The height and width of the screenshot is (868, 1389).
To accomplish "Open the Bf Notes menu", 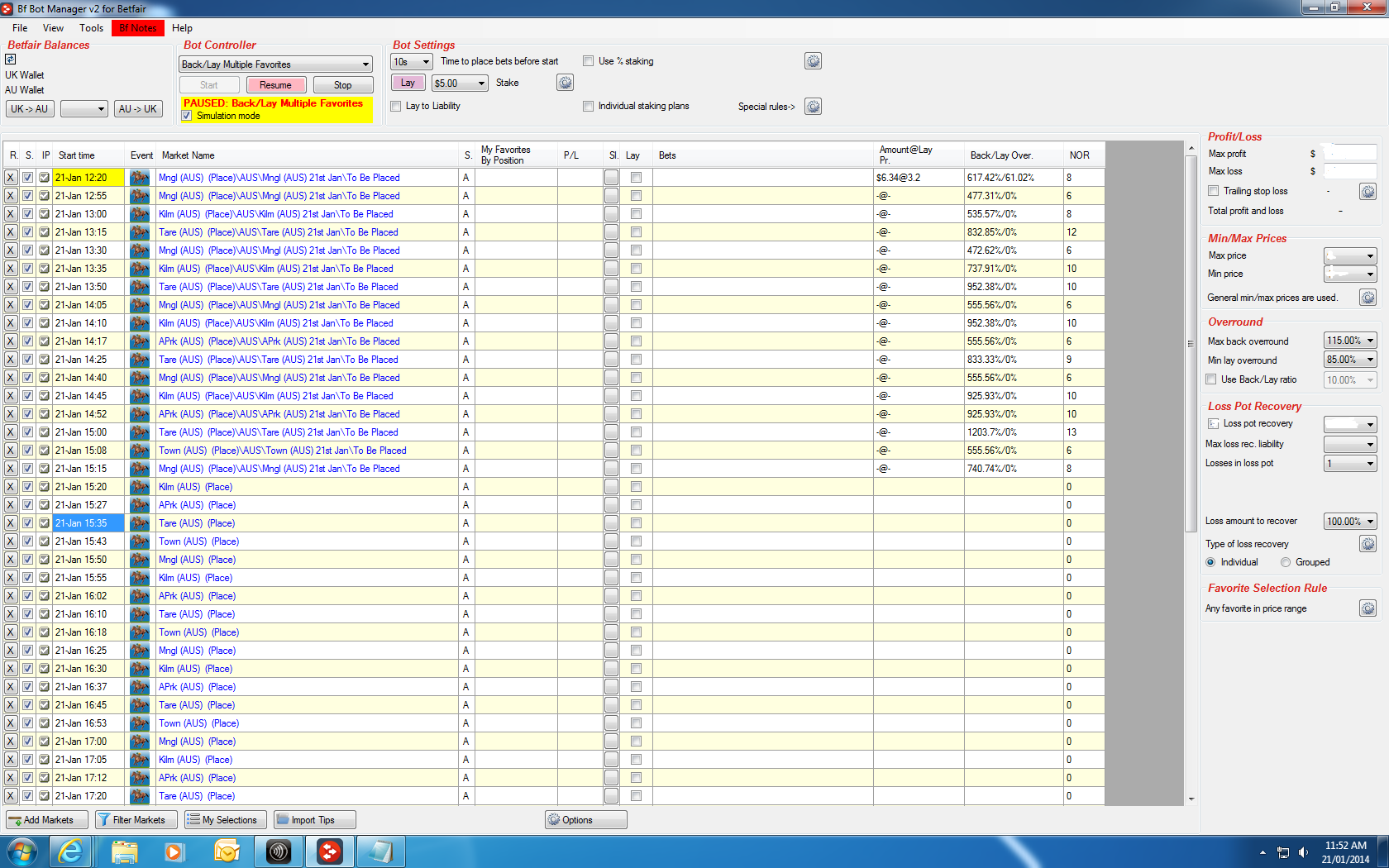I will pyautogui.click(x=138, y=28).
